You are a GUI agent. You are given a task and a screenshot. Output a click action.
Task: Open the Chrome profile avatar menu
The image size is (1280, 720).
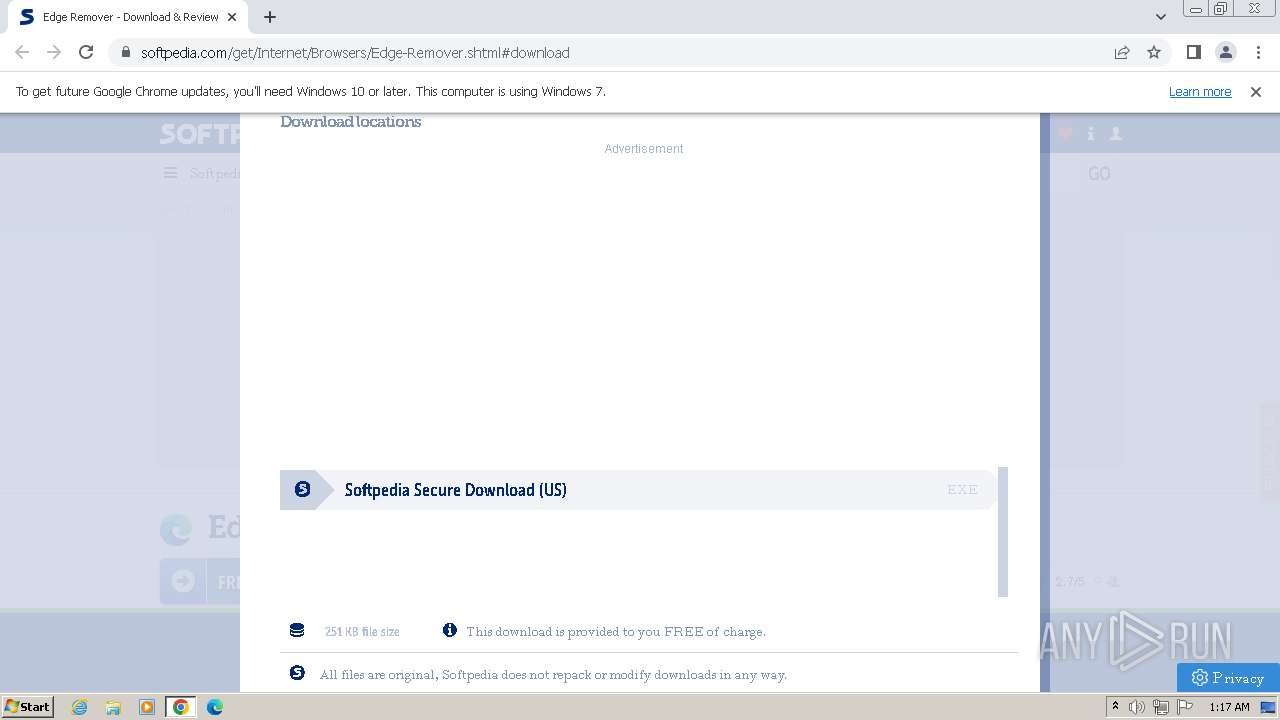tap(1225, 53)
